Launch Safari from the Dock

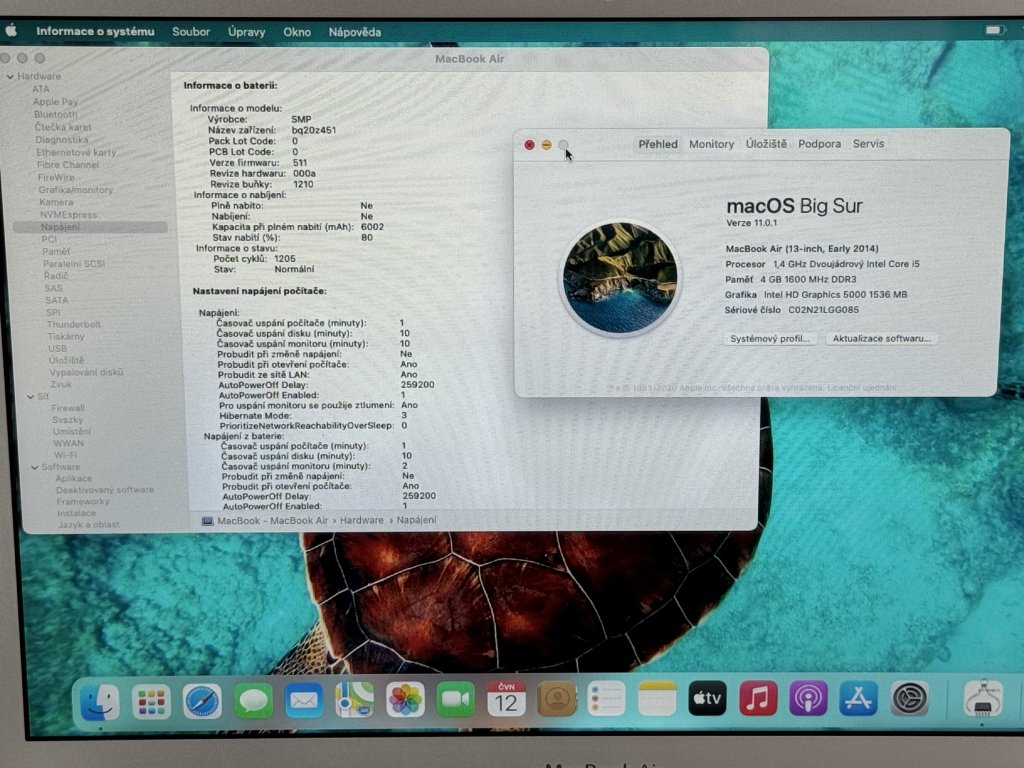click(x=202, y=701)
